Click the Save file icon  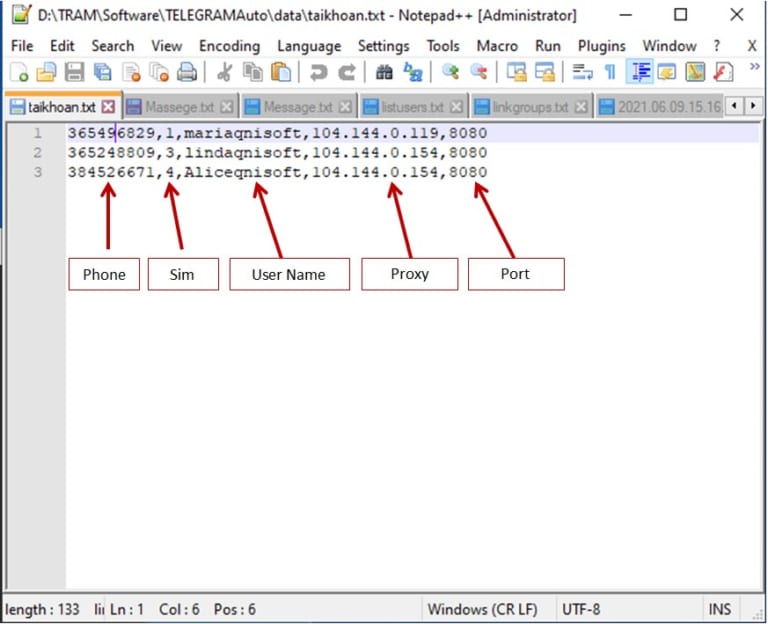click(x=74, y=72)
